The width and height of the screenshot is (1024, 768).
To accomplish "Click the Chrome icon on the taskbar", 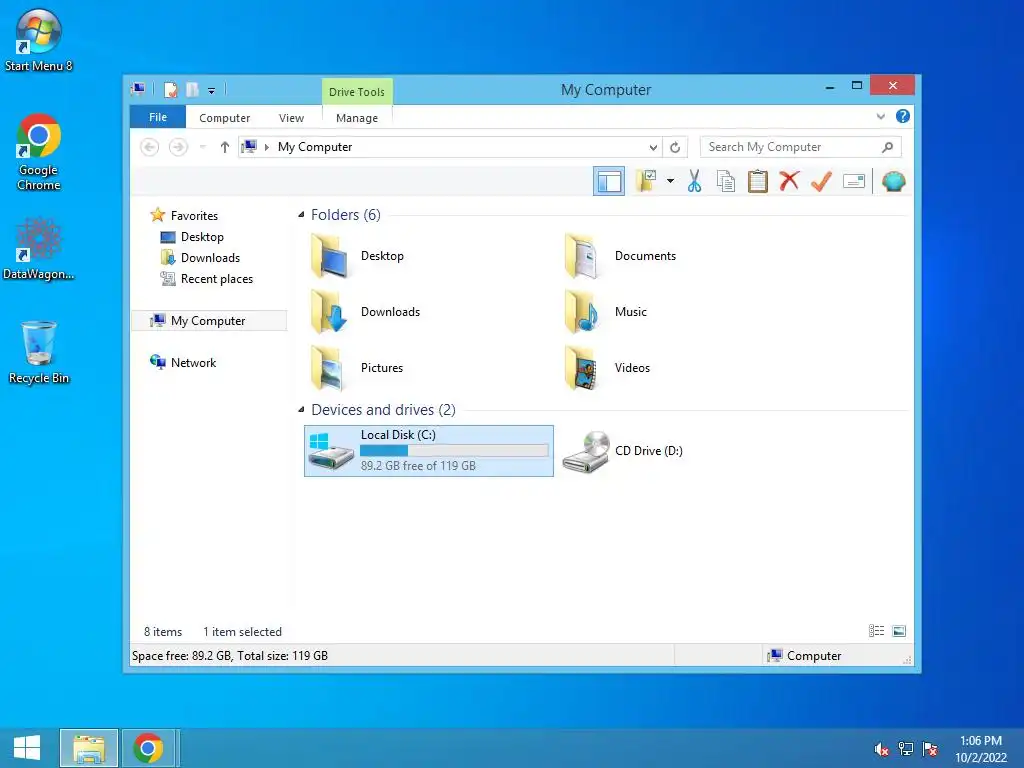I will click(148, 748).
